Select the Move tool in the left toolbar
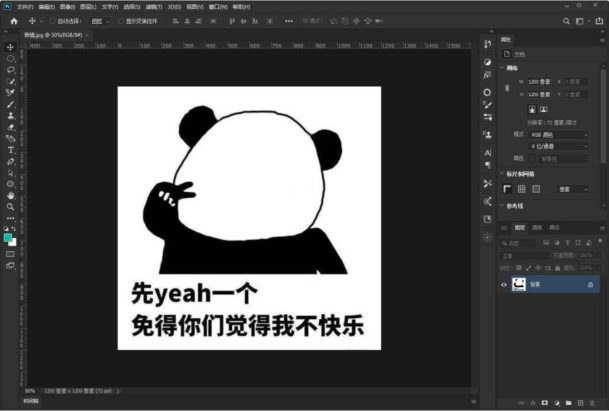This screenshot has height=411, width=609. coord(10,47)
